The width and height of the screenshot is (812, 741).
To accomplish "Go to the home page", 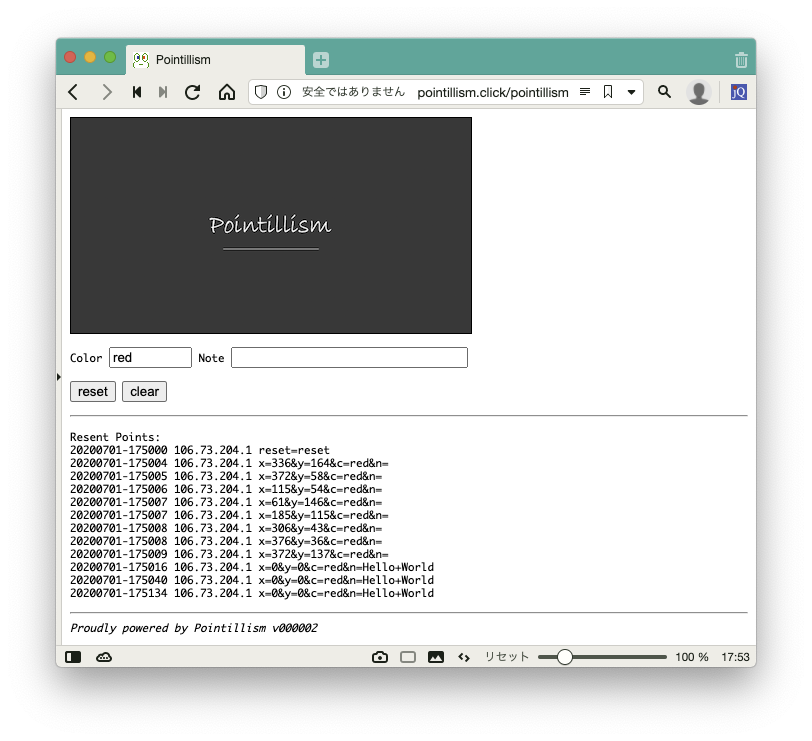I will coord(227,92).
